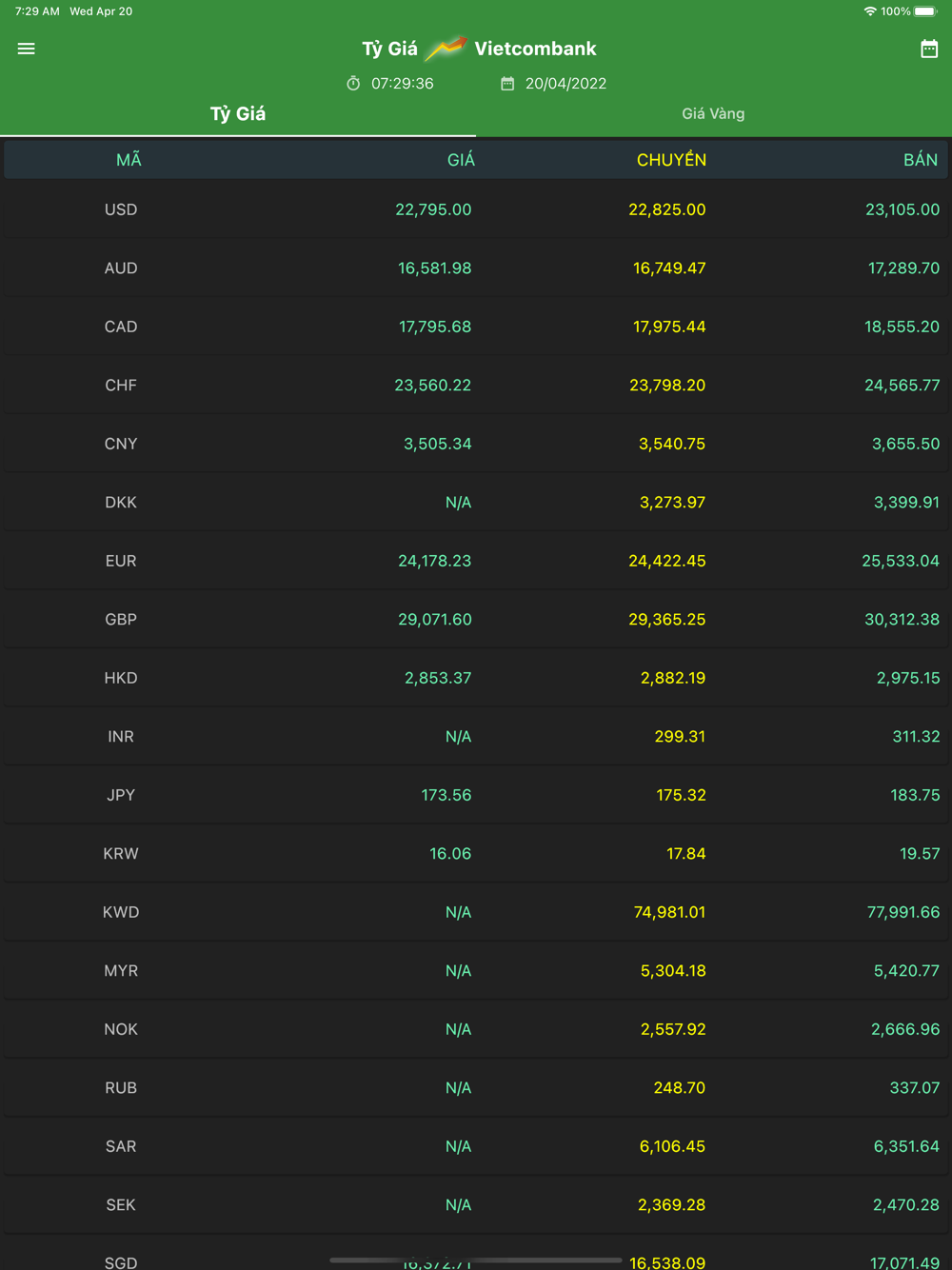Check the battery status icon
The image size is (952, 1270).
(x=926, y=11)
